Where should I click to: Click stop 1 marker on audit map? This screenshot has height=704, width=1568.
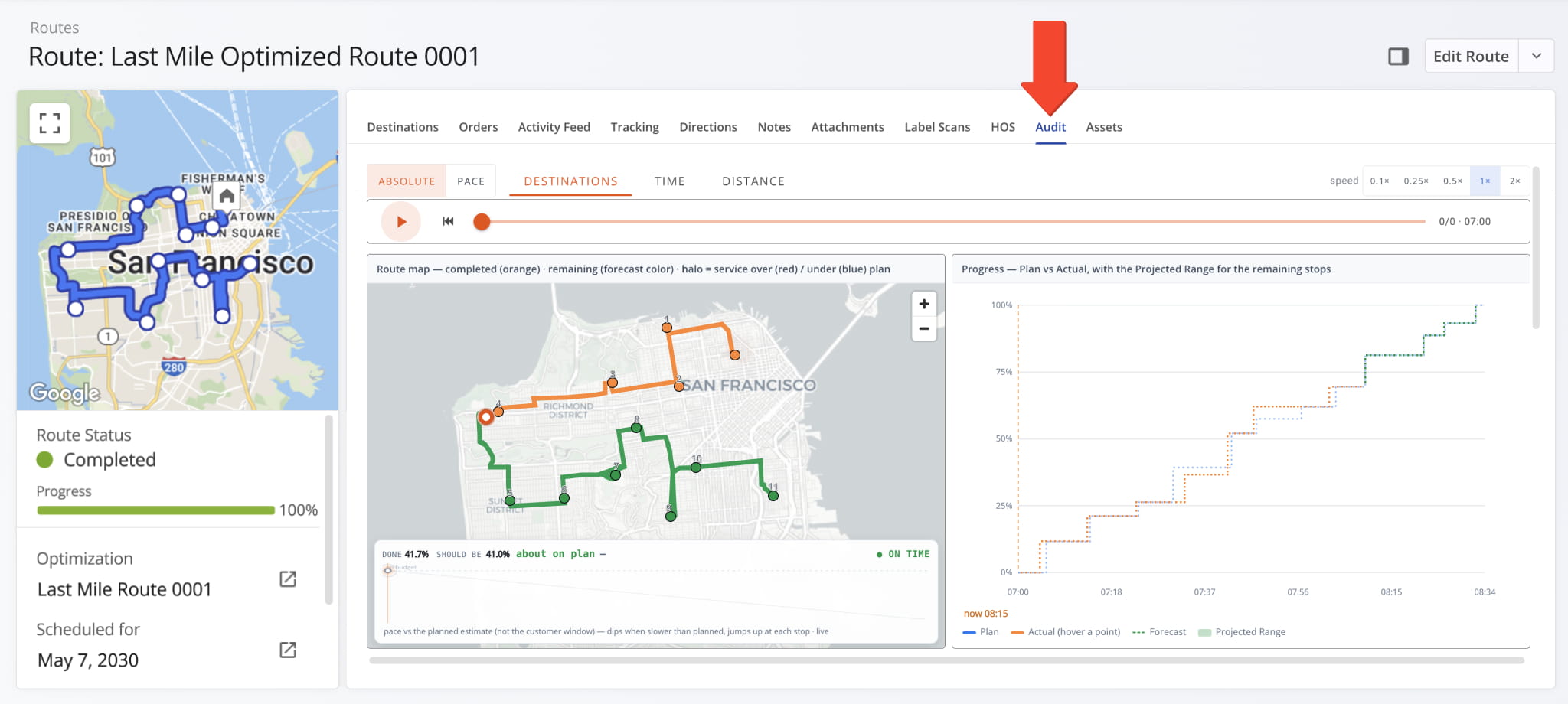[667, 327]
